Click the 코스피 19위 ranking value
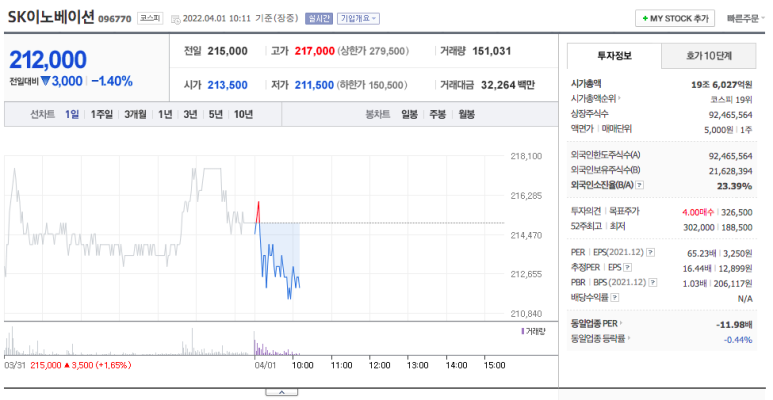Viewport: 773px width, 400px height. (731, 100)
